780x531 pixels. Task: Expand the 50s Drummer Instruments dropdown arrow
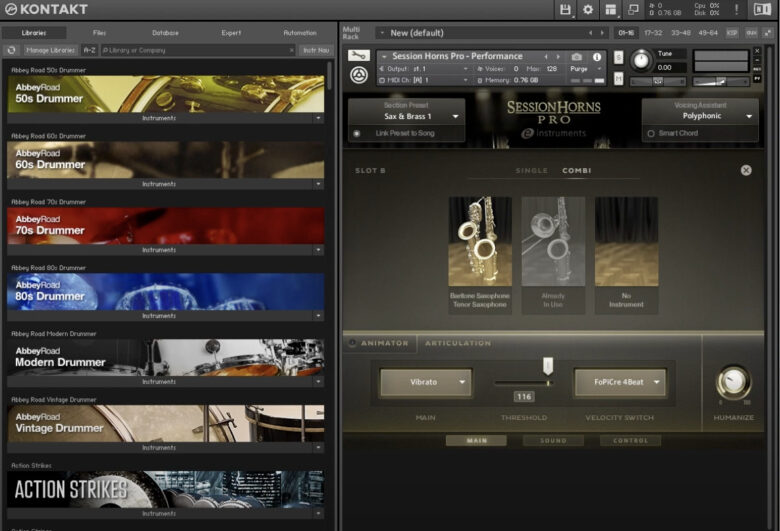coord(318,118)
